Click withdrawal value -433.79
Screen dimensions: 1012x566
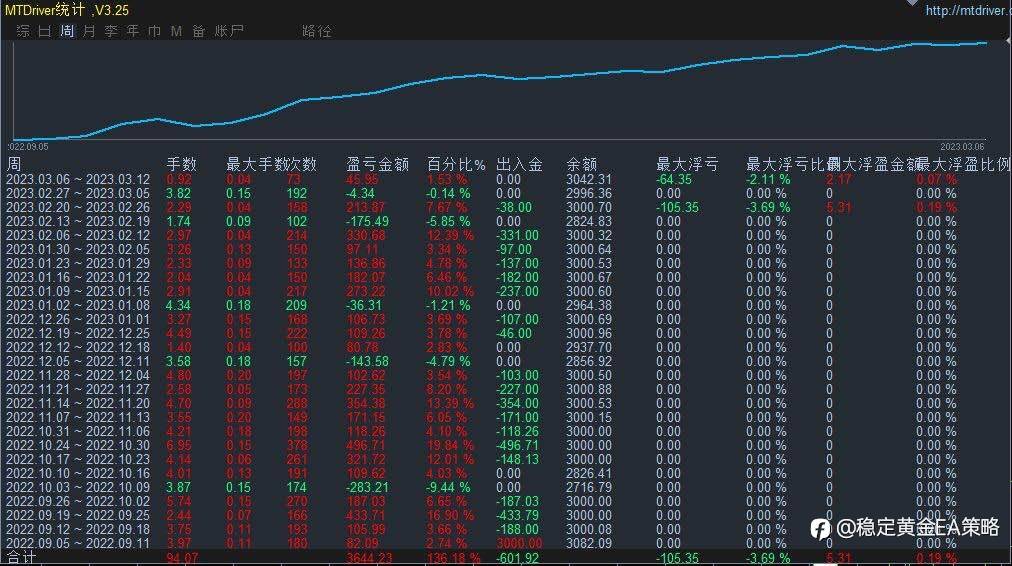517,516
